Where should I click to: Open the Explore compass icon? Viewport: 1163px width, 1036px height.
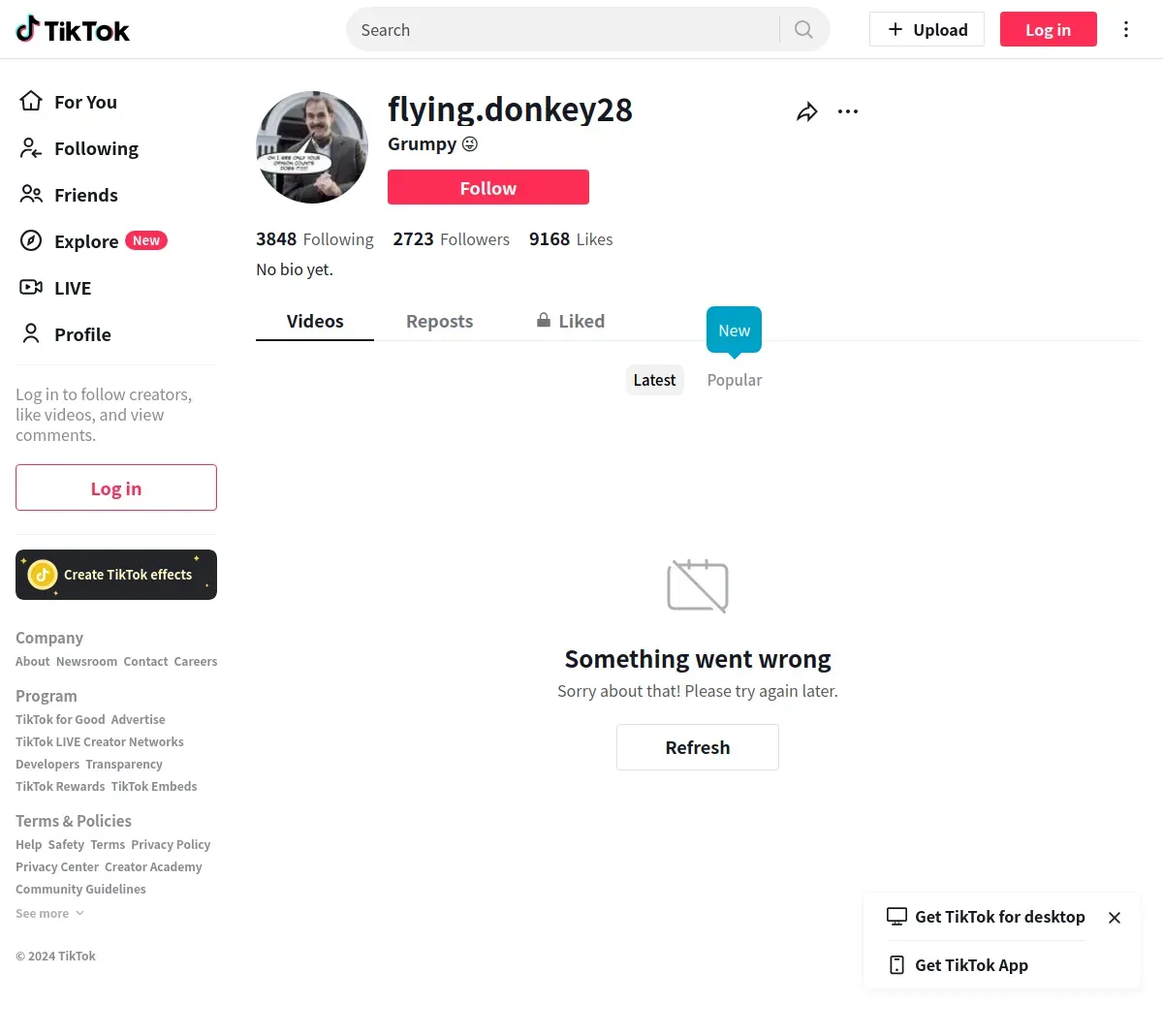pos(31,240)
